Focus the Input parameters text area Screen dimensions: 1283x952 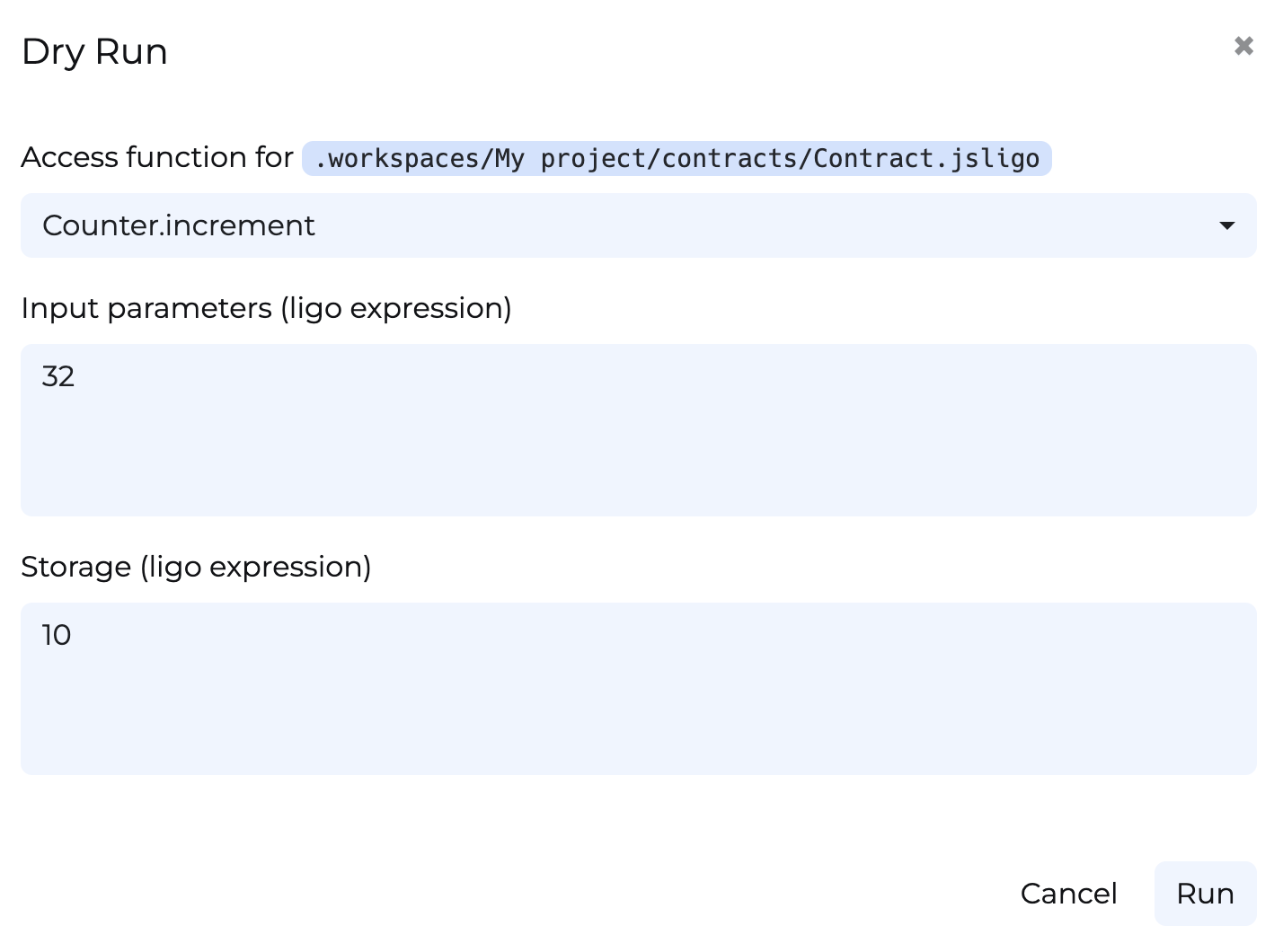(638, 430)
